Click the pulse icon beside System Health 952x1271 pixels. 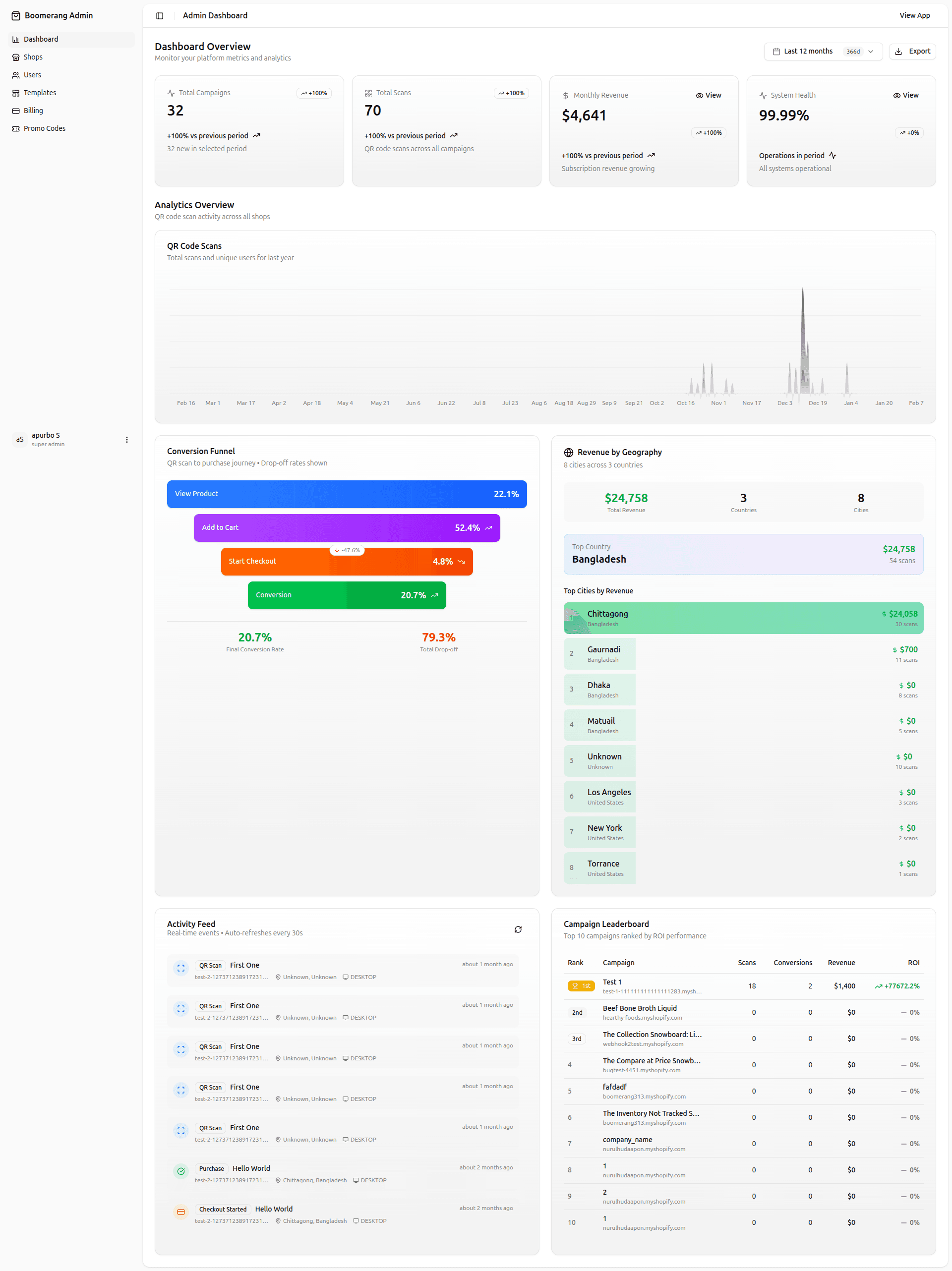(763, 95)
